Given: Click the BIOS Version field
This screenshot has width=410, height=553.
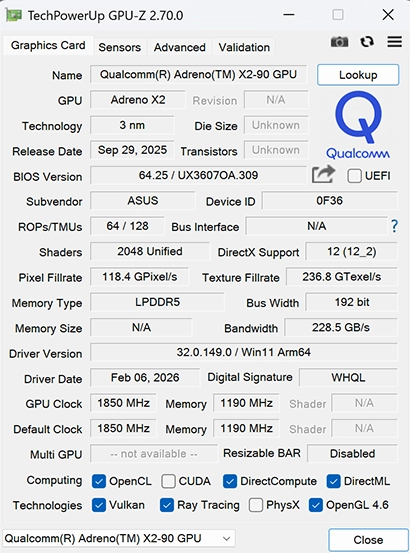Looking at the screenshot, I should click(198, 175).
